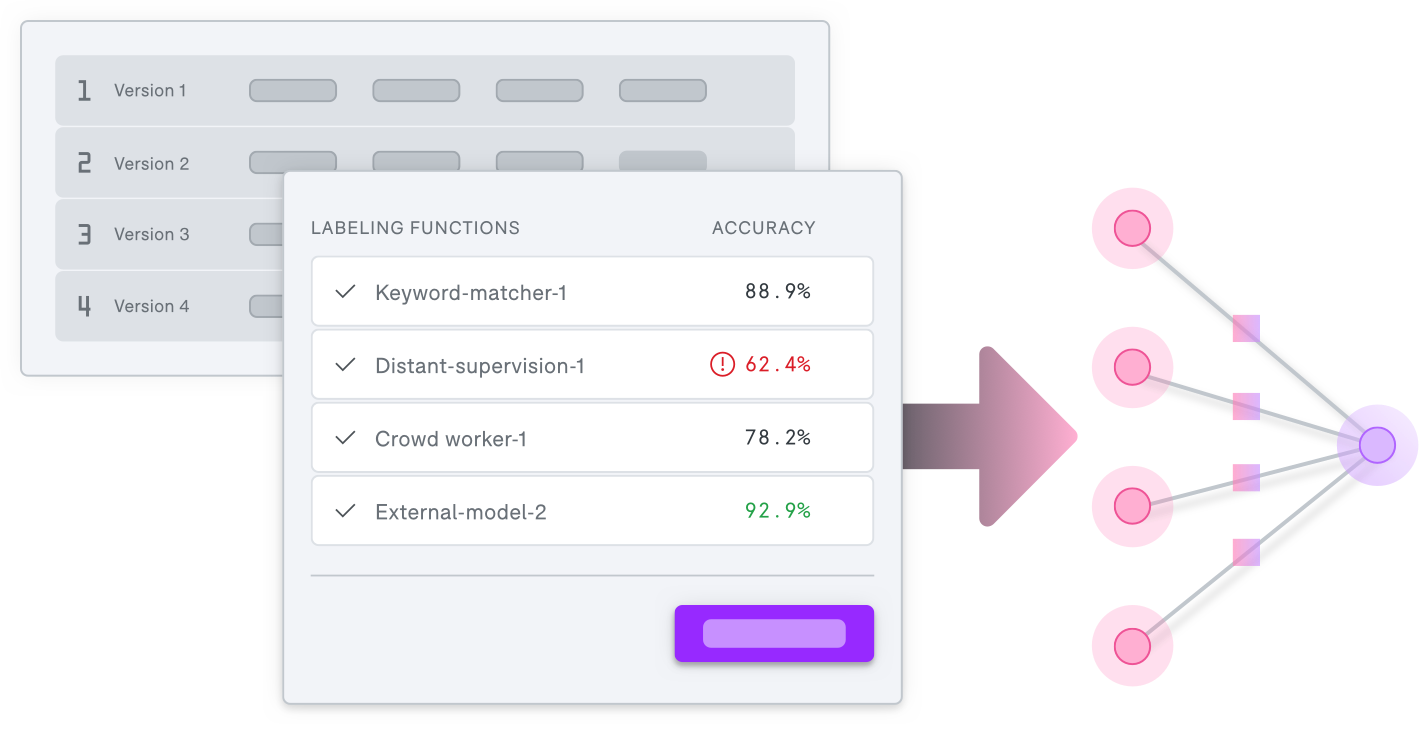Viewport: 1422px width, 730px height.
Task: Uncheck the External-model-2 labeling function
Action: tap(345, 511)
